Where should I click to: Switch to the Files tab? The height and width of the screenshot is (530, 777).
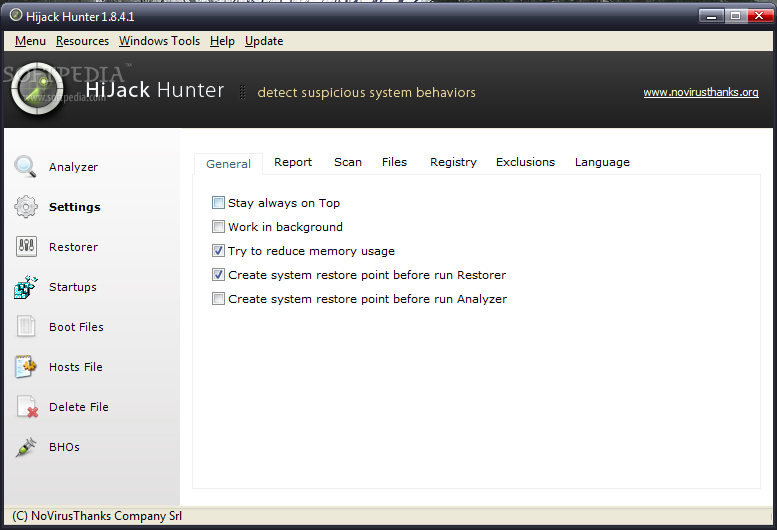click(x=394, y=162)
